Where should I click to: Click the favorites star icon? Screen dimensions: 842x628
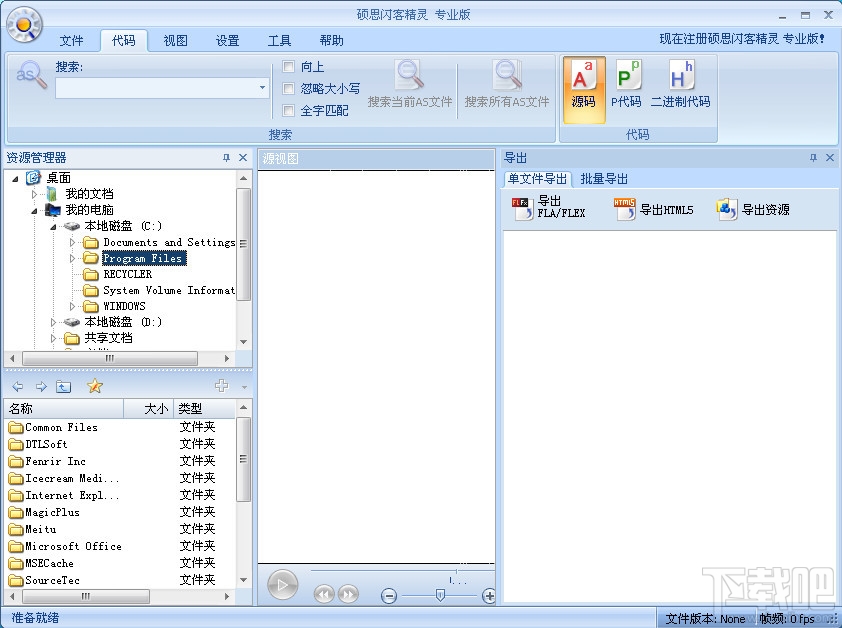tap(95, 386)
